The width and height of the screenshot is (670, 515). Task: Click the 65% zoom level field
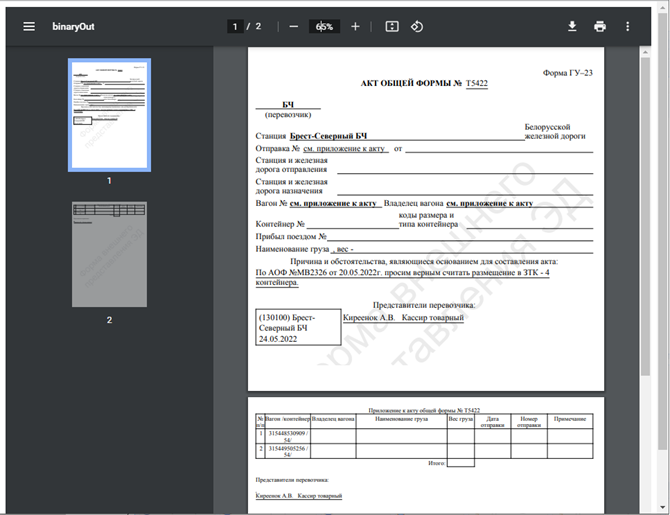coord(324,26)
